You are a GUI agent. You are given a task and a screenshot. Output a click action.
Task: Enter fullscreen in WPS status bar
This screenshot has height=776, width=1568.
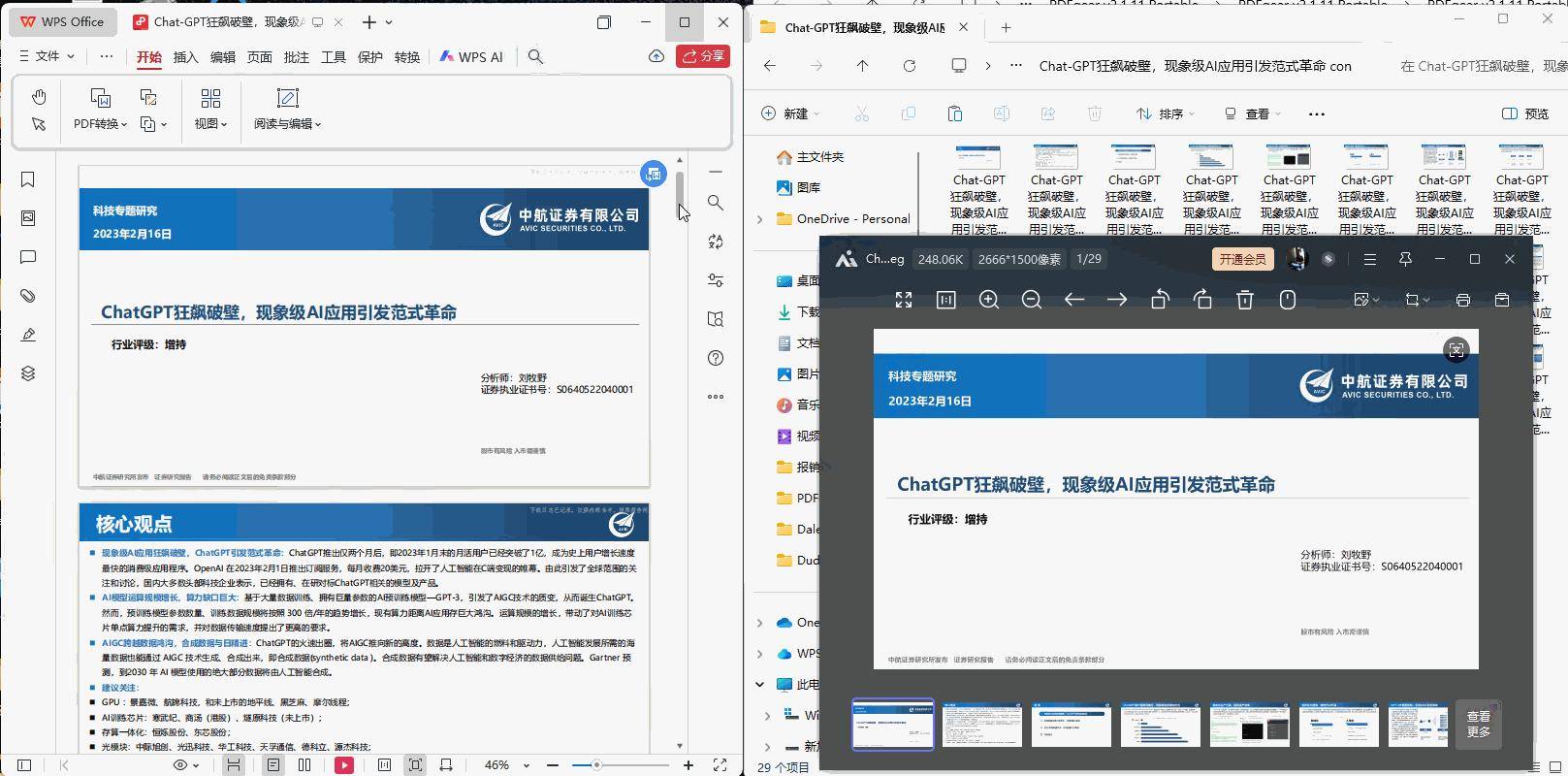(x=720, y=765)
